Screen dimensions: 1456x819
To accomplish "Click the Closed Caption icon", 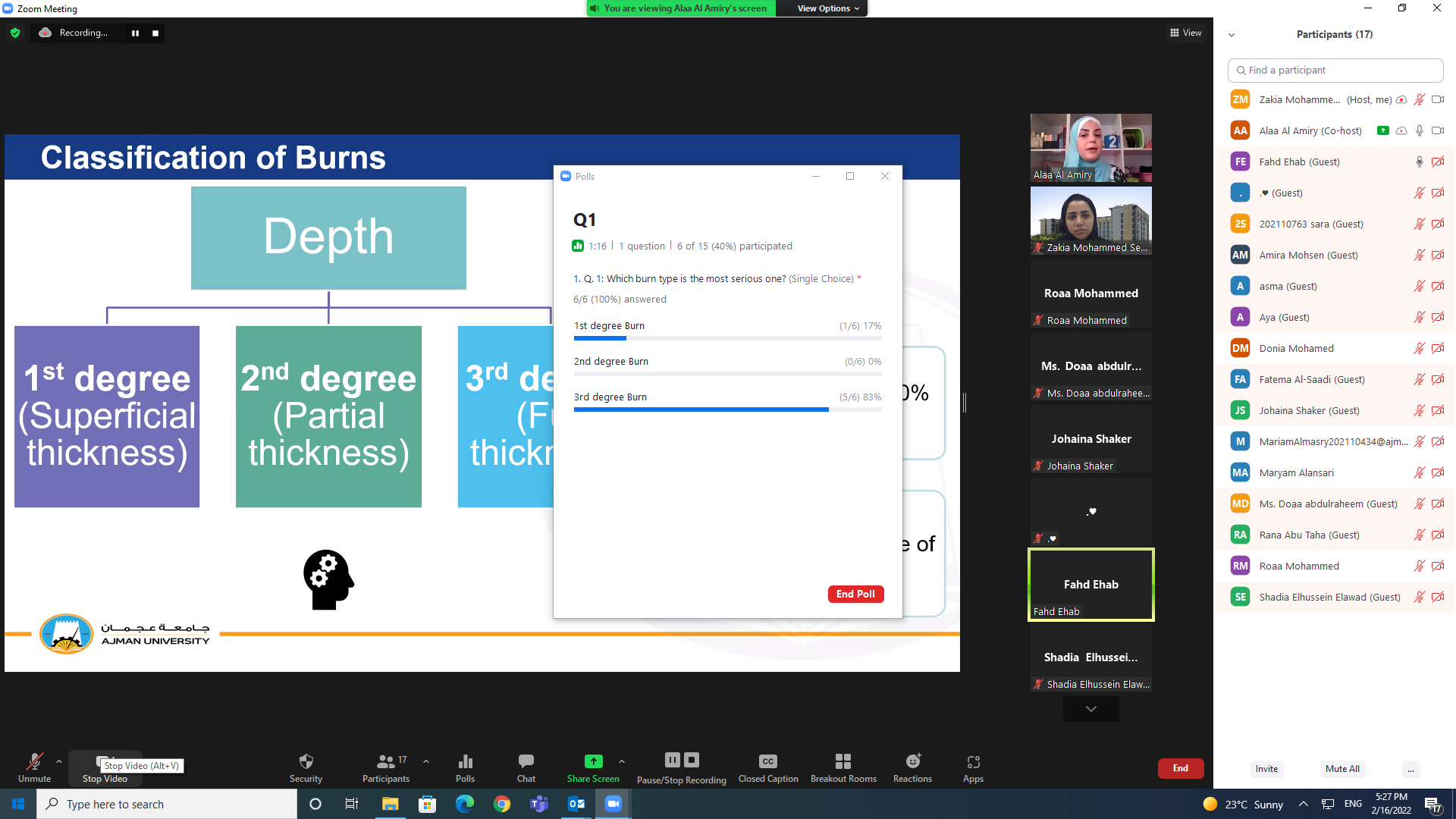I will coord(767,762).
